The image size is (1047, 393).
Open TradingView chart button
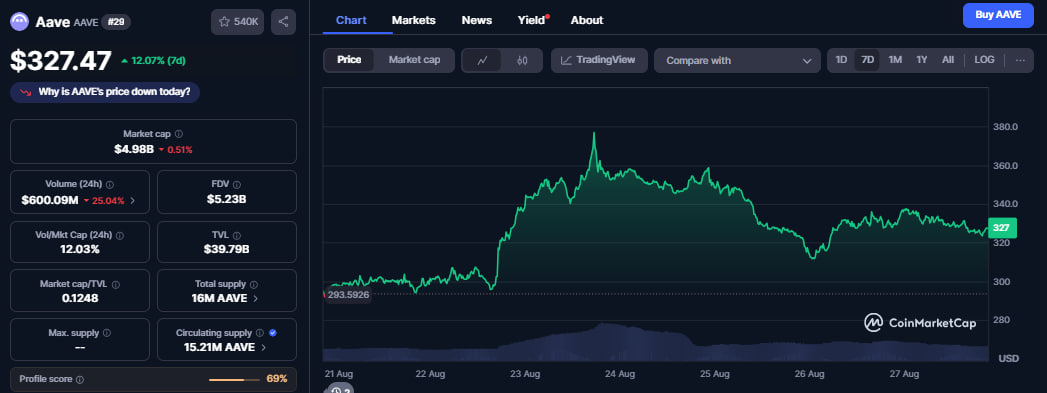coord(599,60)
